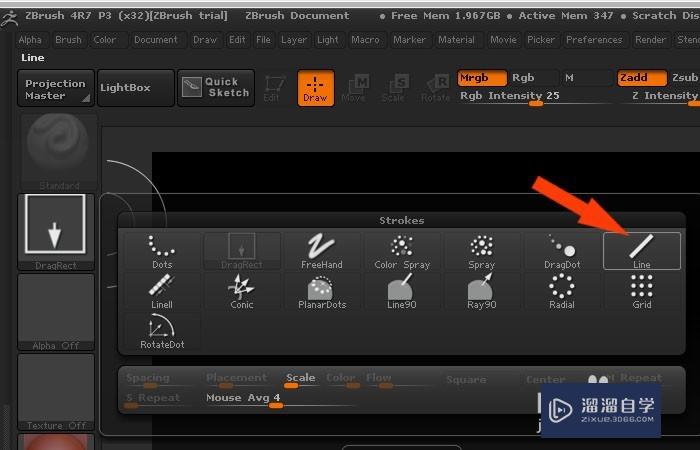Image resolution: width=700 pixels, height=450 pixels.
Task: Open the Marker menu
Action: tap(409, 40)
